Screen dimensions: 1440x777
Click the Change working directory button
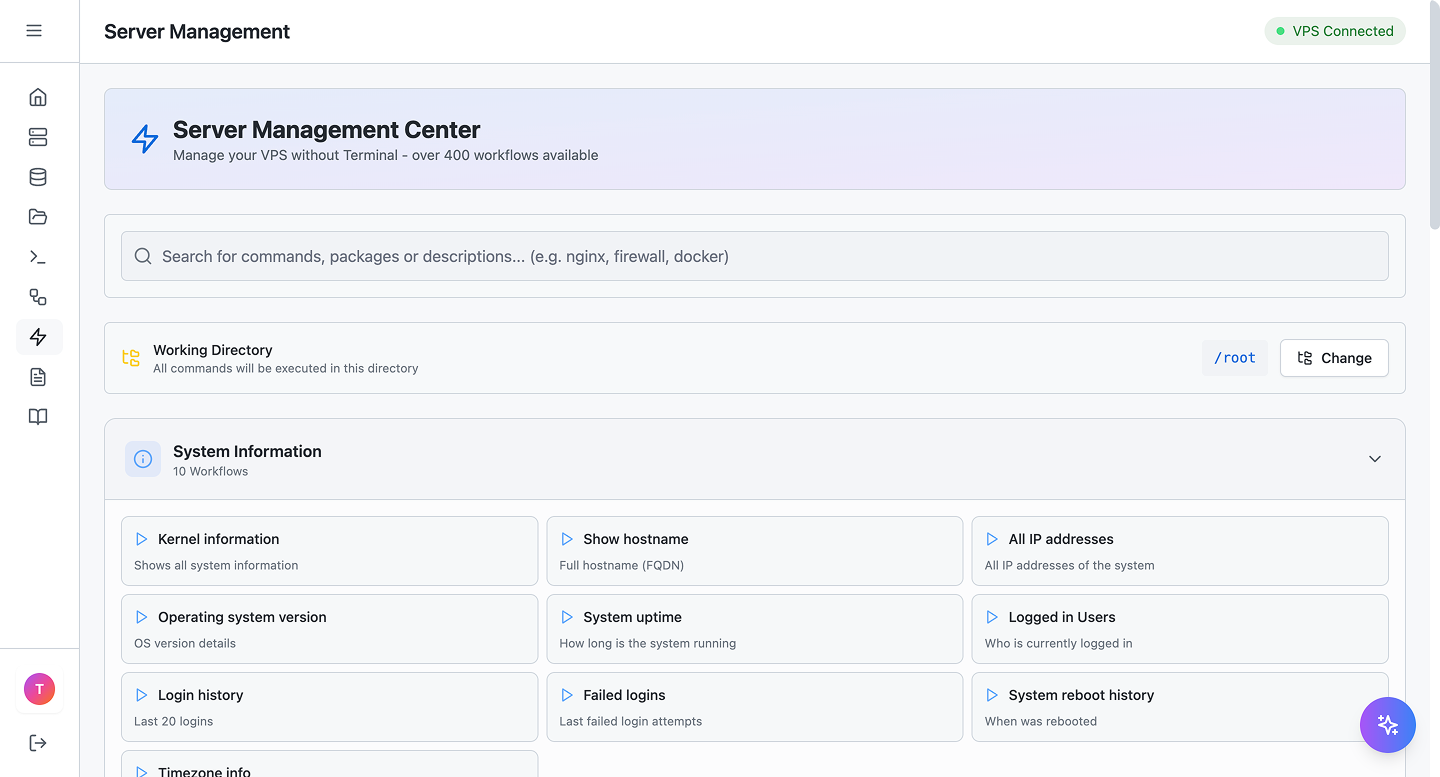point(1334,358)
